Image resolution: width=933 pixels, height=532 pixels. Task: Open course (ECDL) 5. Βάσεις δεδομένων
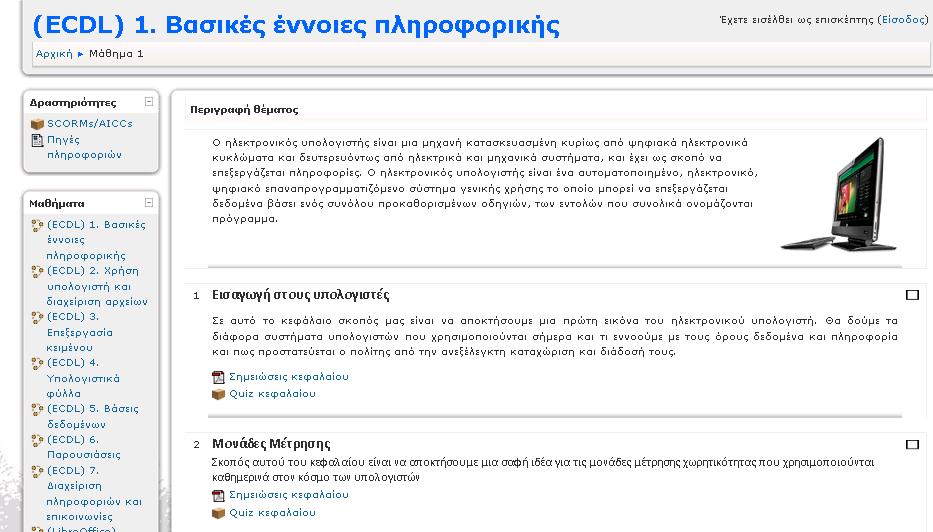tap(93, 417)
